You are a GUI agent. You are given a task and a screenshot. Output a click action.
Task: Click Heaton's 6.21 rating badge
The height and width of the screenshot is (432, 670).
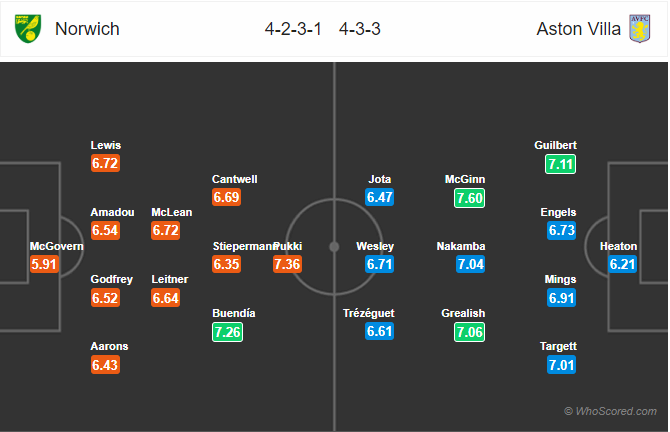pyautogui.click(x=622, y=264)
